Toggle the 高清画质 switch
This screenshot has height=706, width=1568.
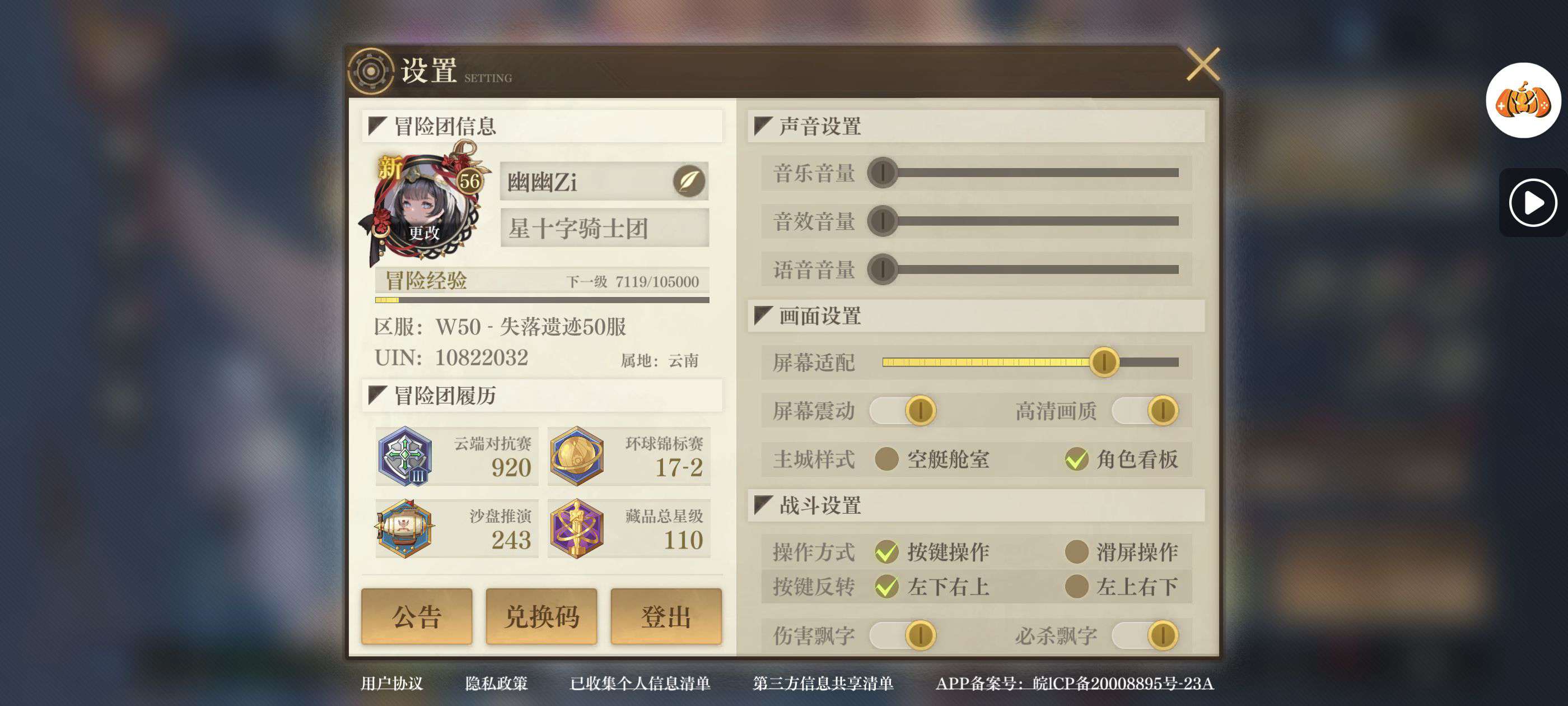click(x=1145, y=411)
